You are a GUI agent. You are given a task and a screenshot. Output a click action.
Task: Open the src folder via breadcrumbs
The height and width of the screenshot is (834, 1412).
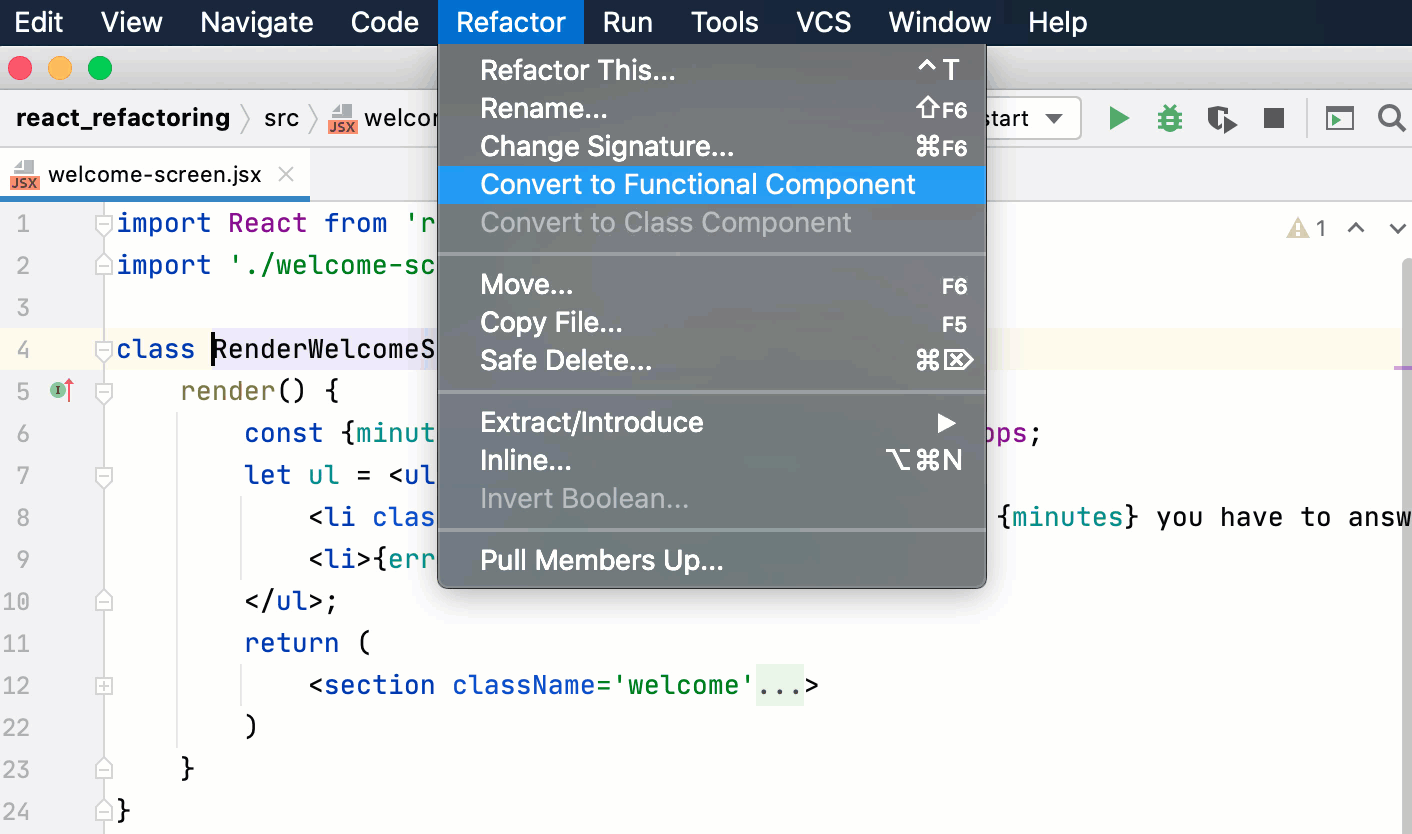pos(282,117)
